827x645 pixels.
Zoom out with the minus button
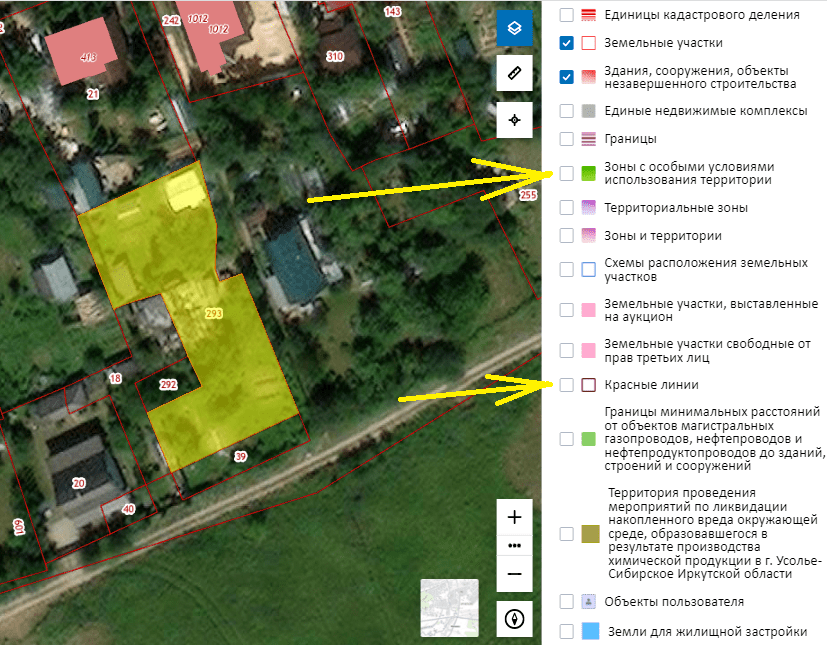515,574
